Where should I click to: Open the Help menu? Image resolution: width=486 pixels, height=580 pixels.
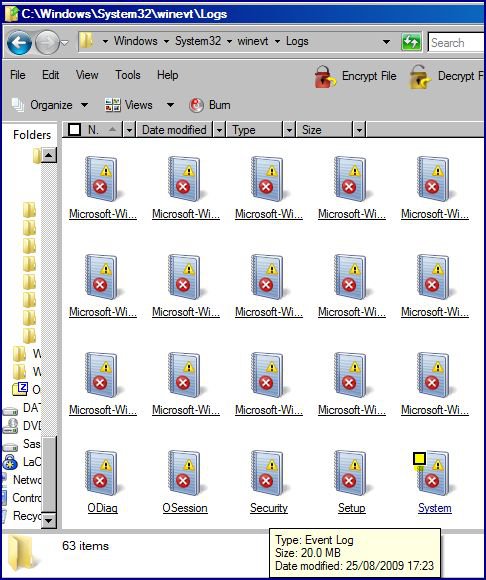point(168,75)
